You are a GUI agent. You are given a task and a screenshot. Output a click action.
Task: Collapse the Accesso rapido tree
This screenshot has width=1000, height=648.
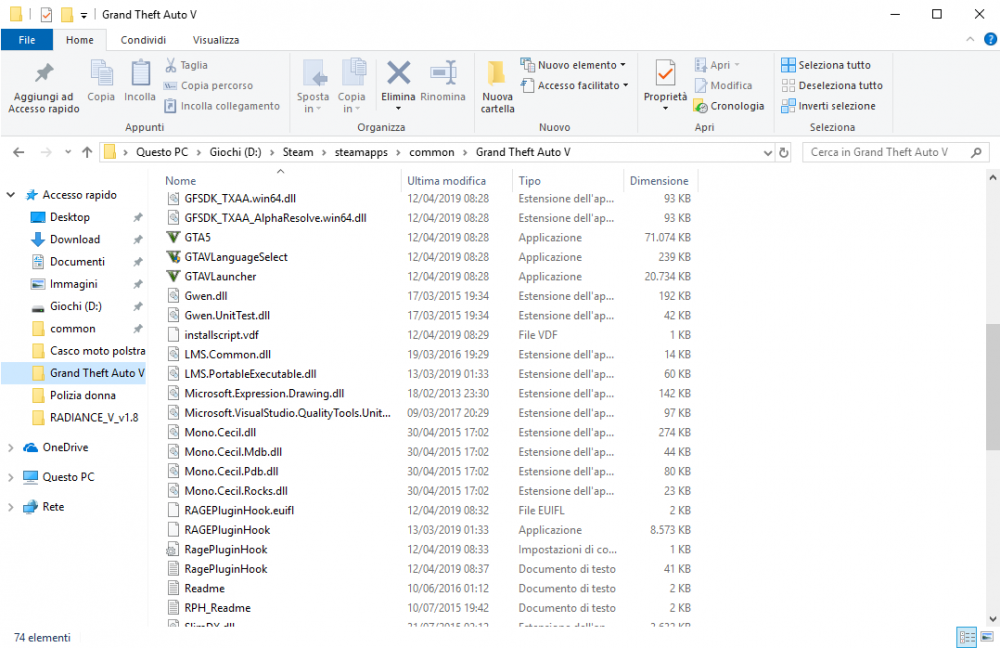(x=11, y=195)
